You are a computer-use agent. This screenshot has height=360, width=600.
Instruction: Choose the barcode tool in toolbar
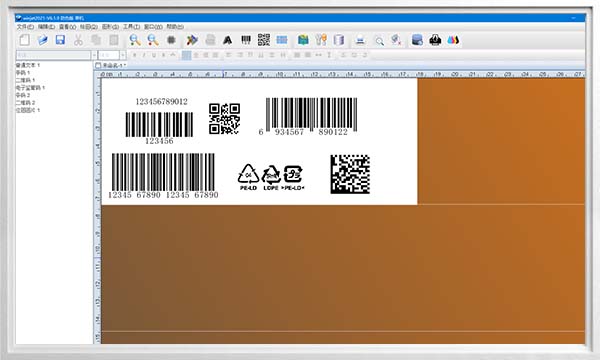pyautogui.click(x=246, y=40)
